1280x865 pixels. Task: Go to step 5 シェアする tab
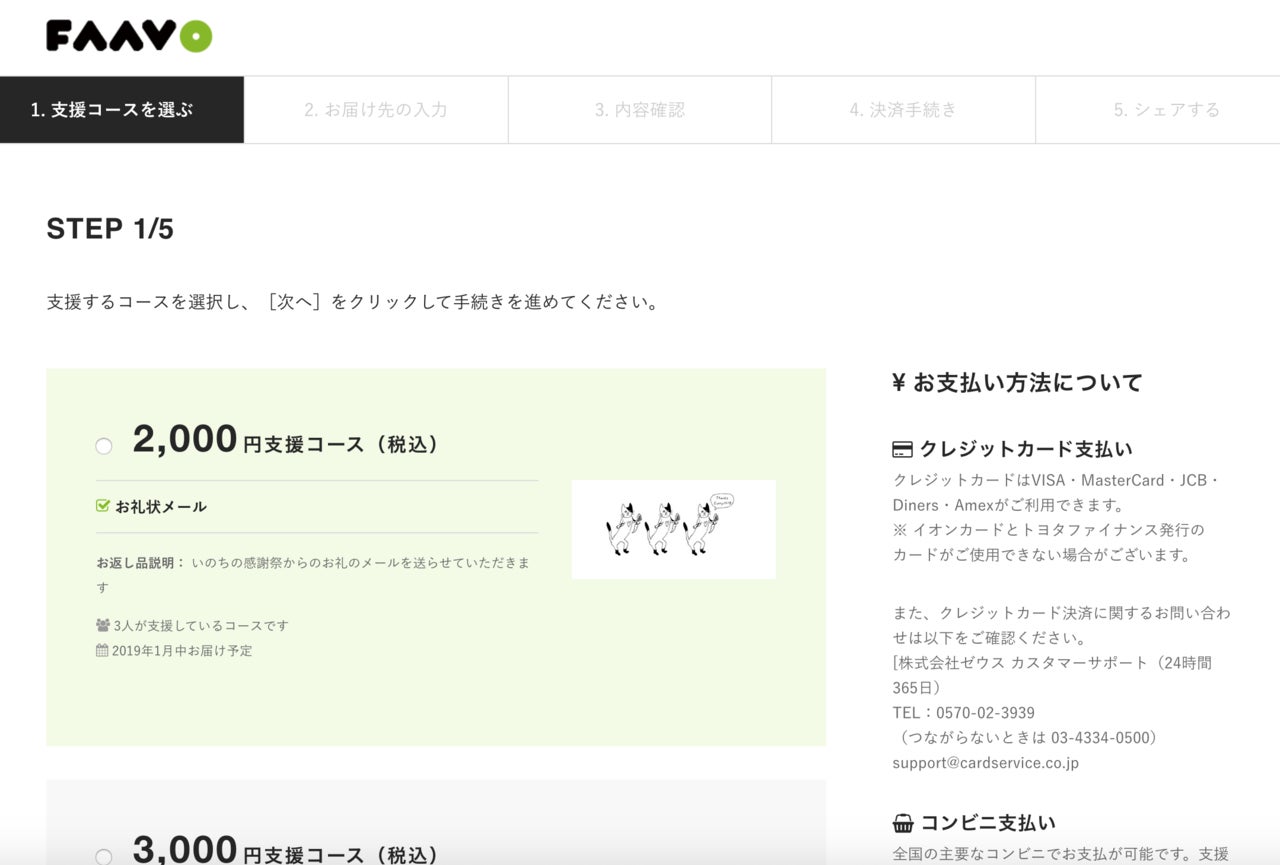tap(1166, 110)
